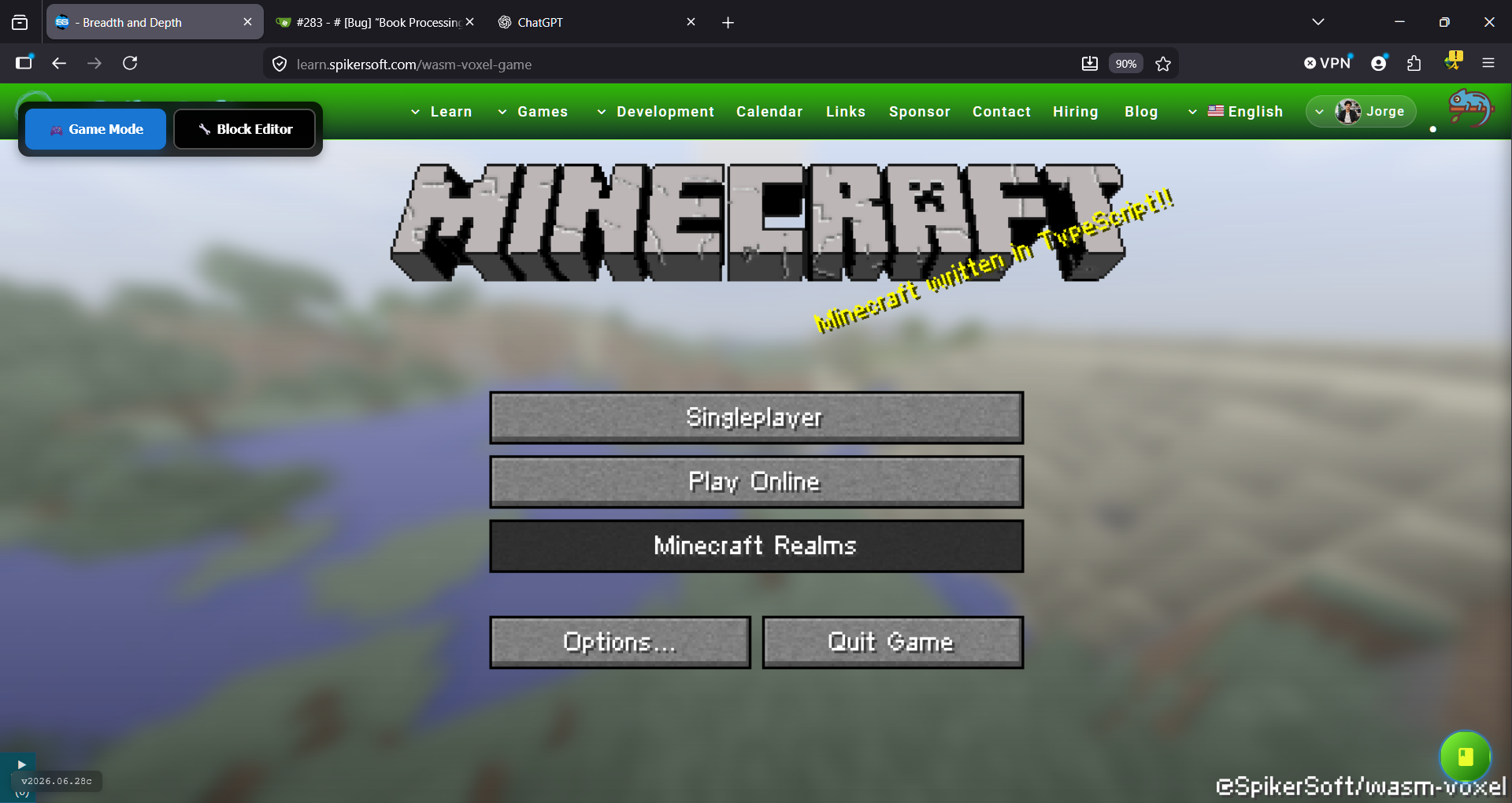The width and height of the screenshot is (1512, 803).
Task: Switch to Block Editor mode
Action: (x=245, y=129)
